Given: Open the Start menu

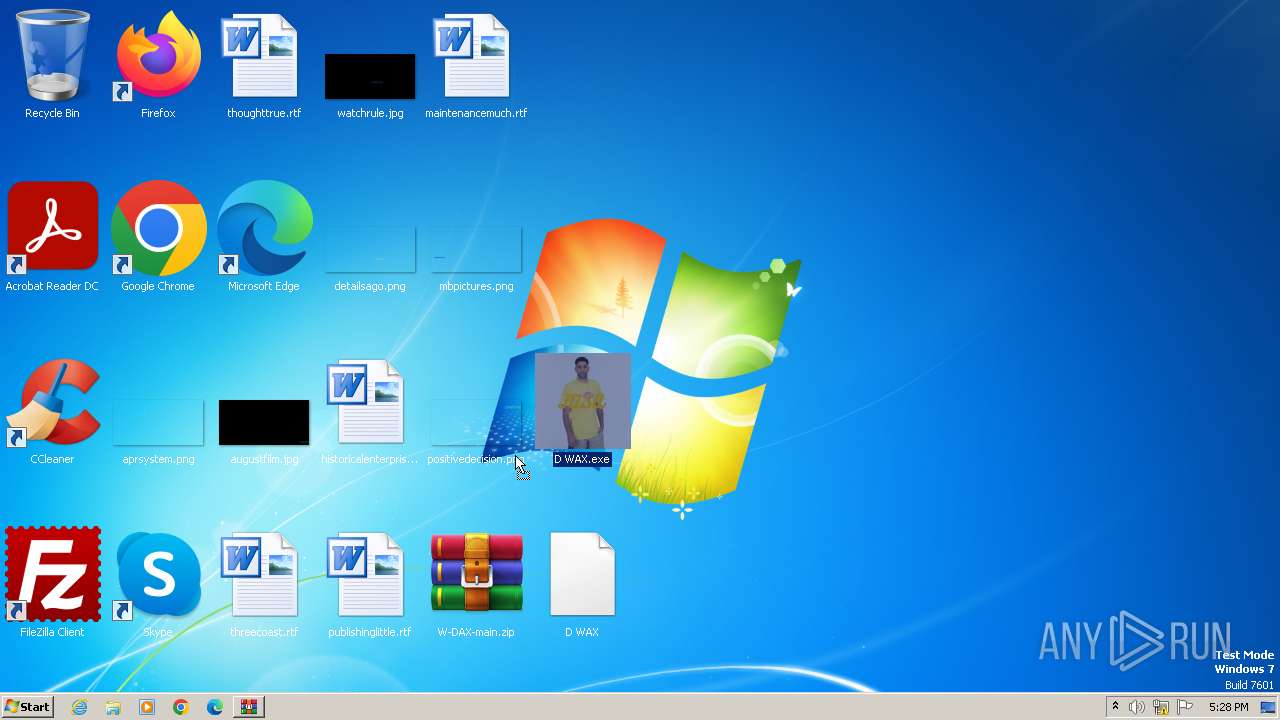Looking at the screenshot, I should 27,706.
